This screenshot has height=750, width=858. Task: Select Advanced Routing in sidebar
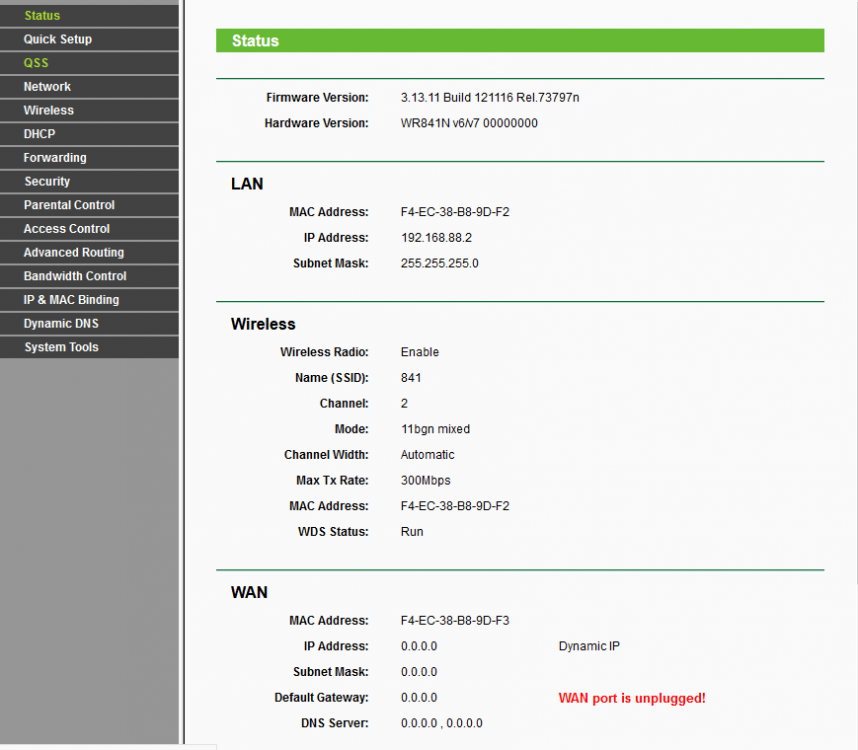pyautogui.click(x=74, y=253)
